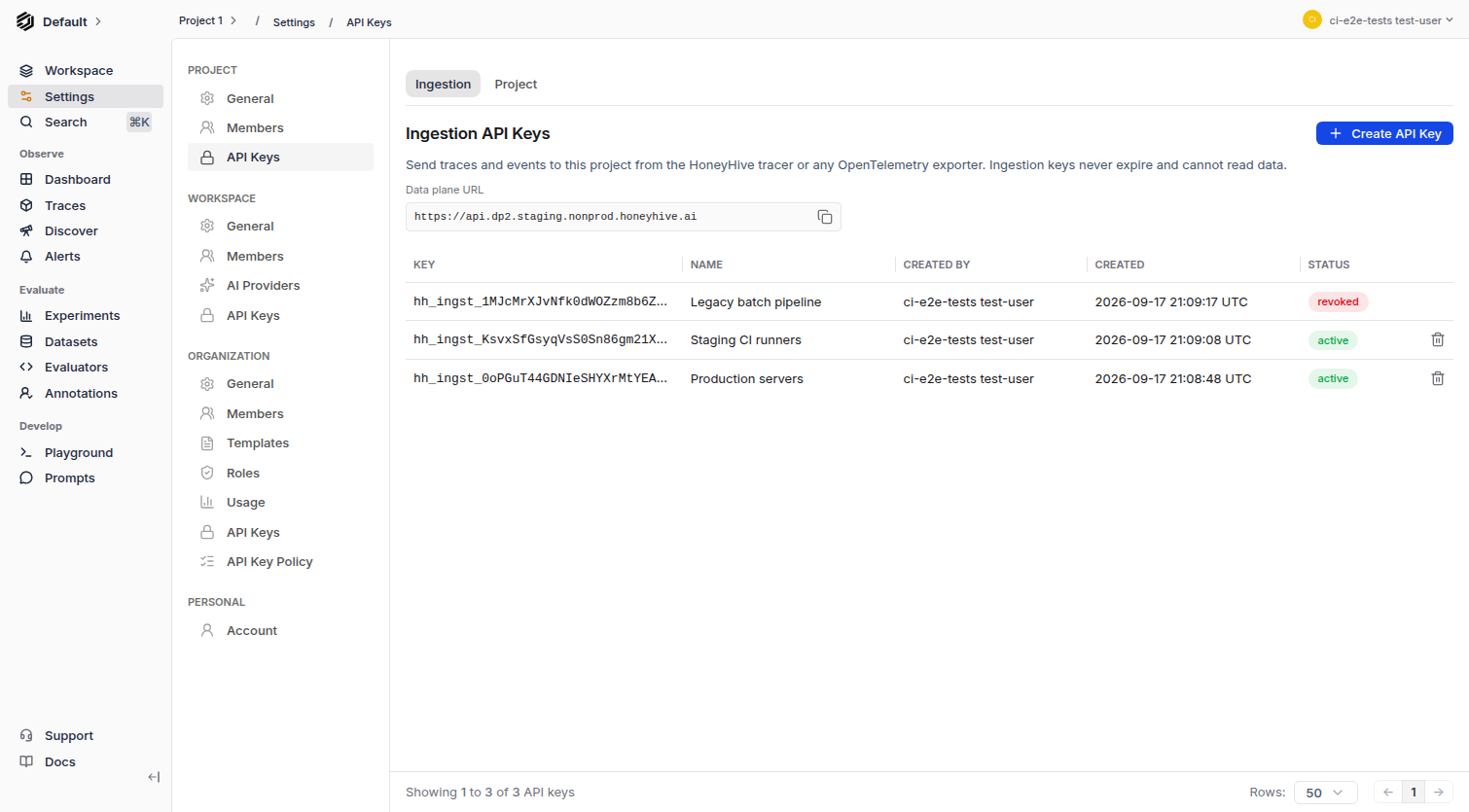Click active badge for Staging CI runners

(1333, 340)
